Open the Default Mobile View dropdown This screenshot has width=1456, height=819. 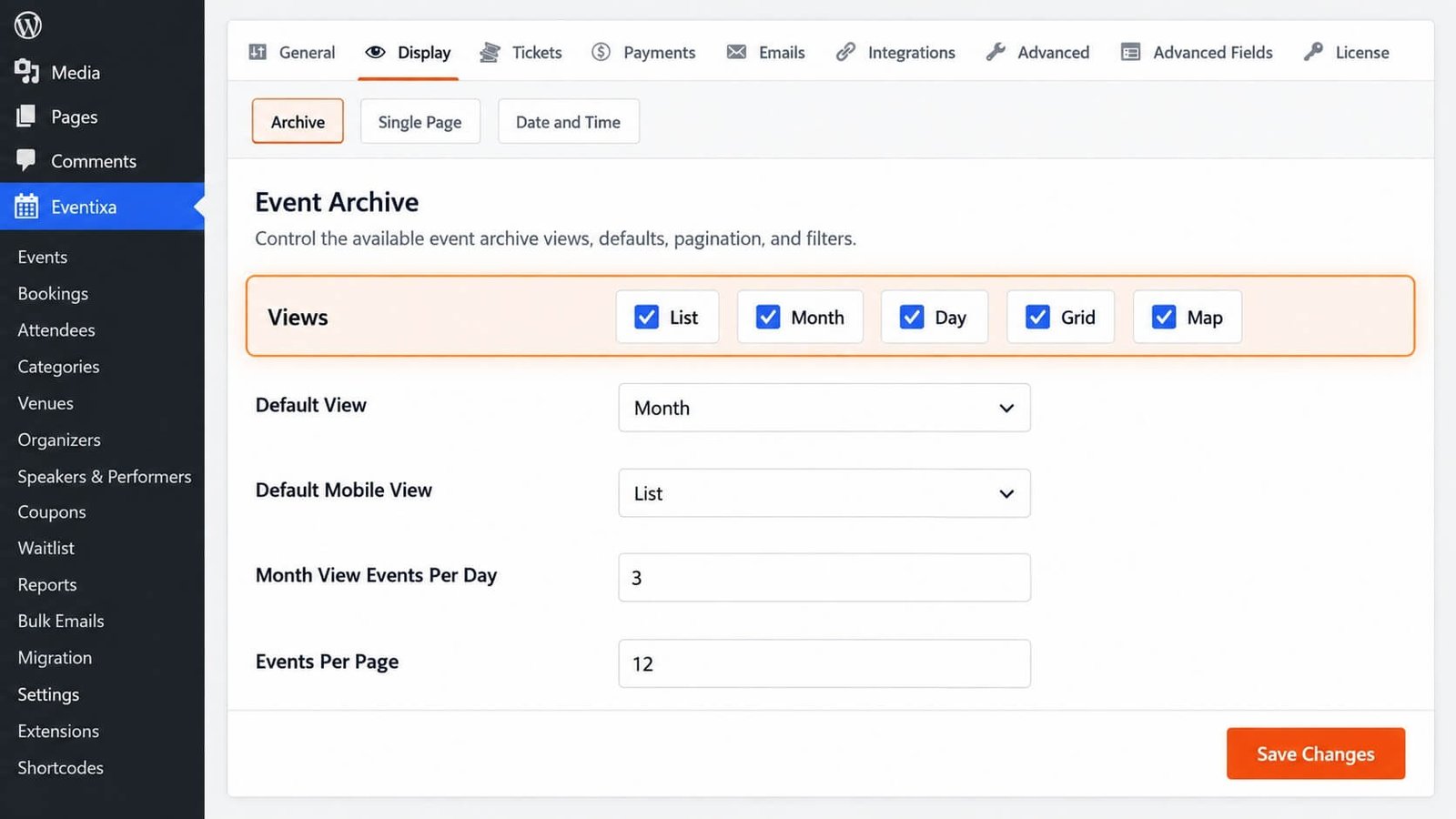824,493
